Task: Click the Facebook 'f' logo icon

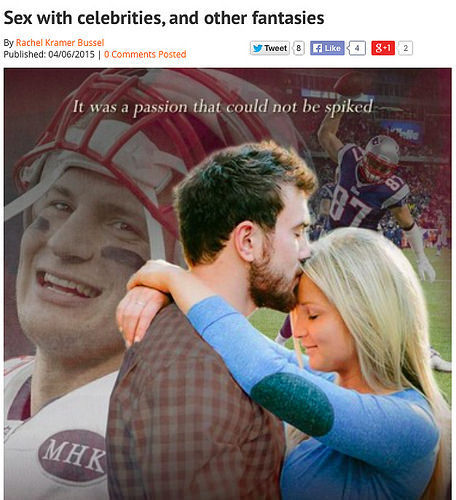Action: coord(317,48)
